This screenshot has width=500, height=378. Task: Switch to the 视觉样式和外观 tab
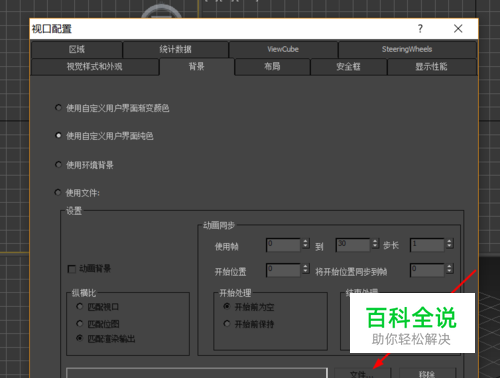pos(95,67)
